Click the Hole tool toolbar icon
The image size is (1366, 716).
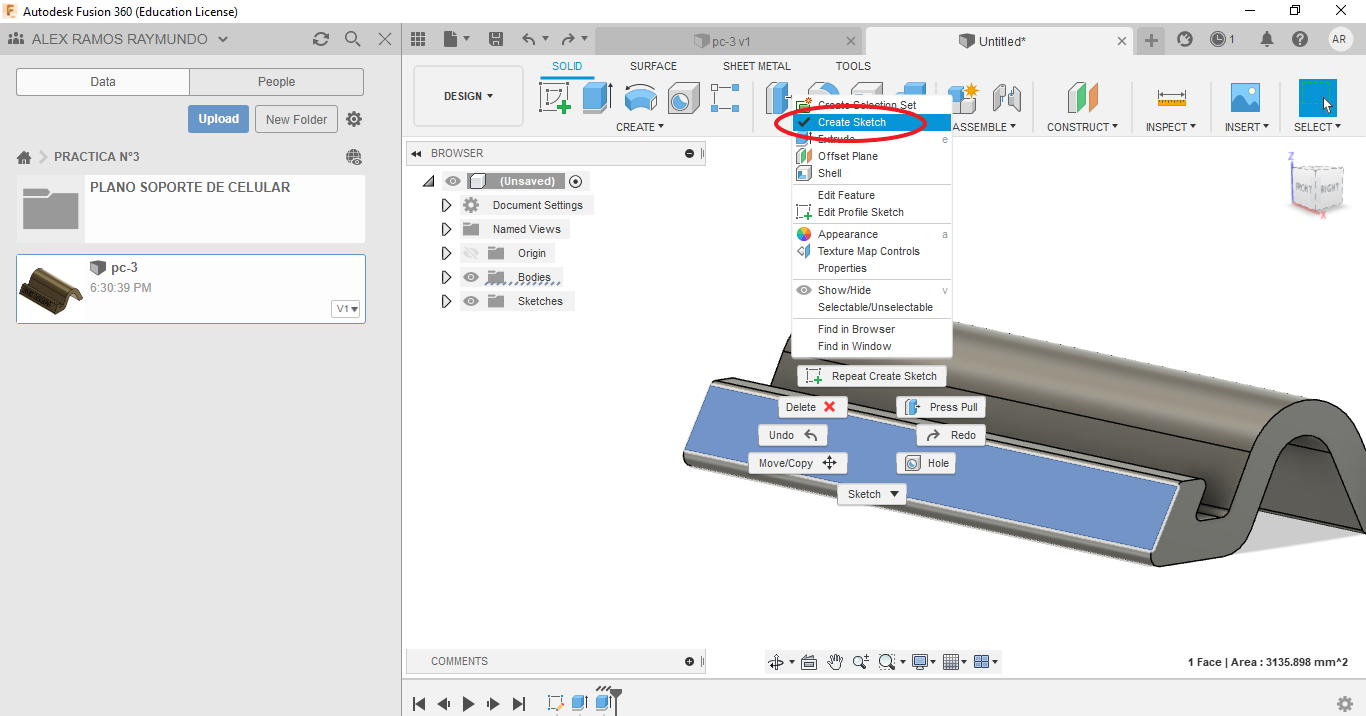683,98
